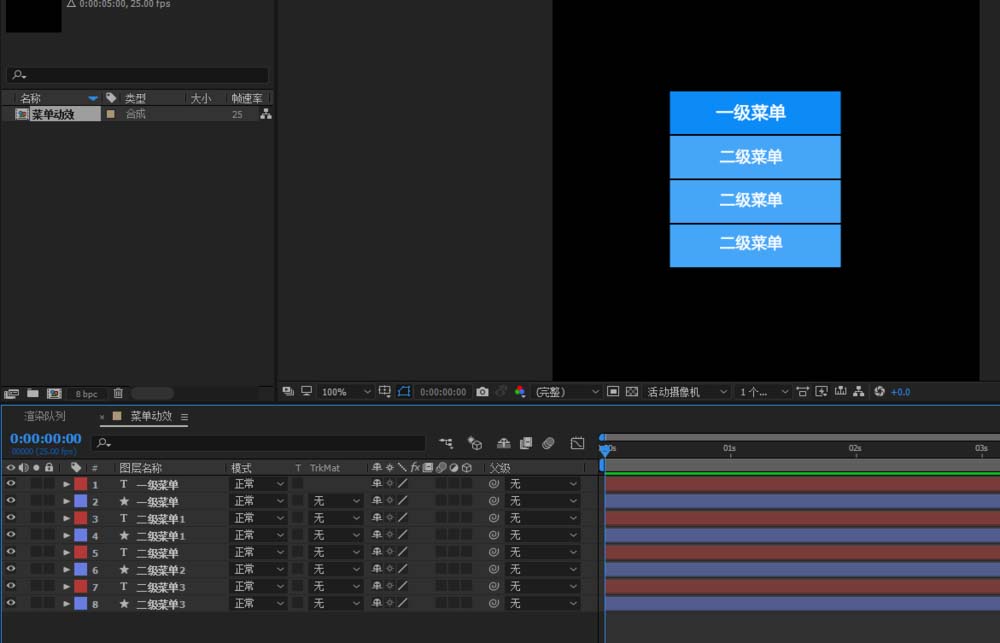Click the label swatch of 菜单动效 item
This screenshot has width=1000, height=643.
coord(111,114)
